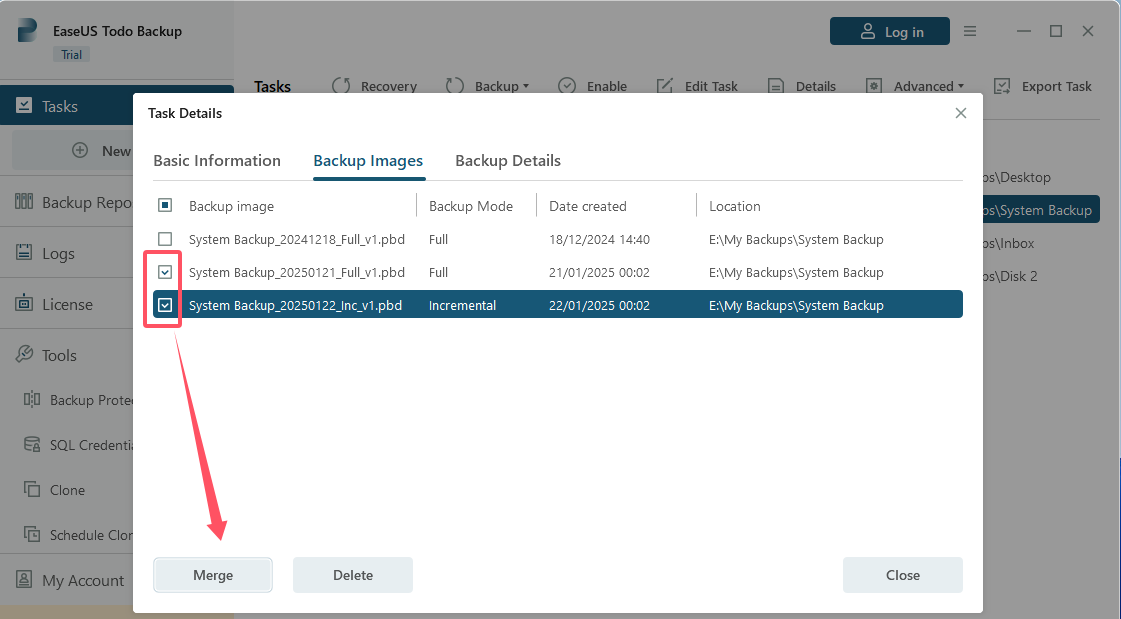Click the Trial badge under the app name

click(x=71, y=54)
